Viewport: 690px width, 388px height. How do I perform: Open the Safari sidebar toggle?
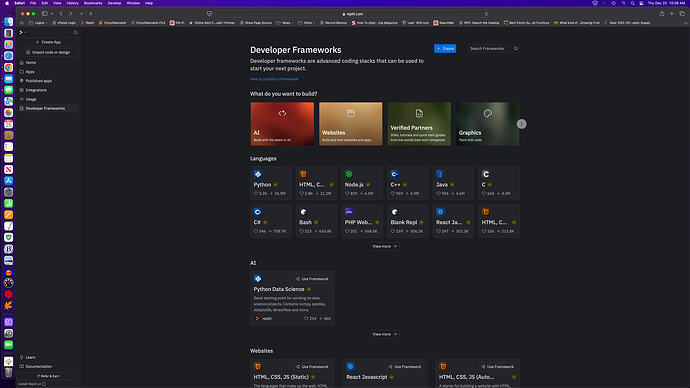[44, 14]
